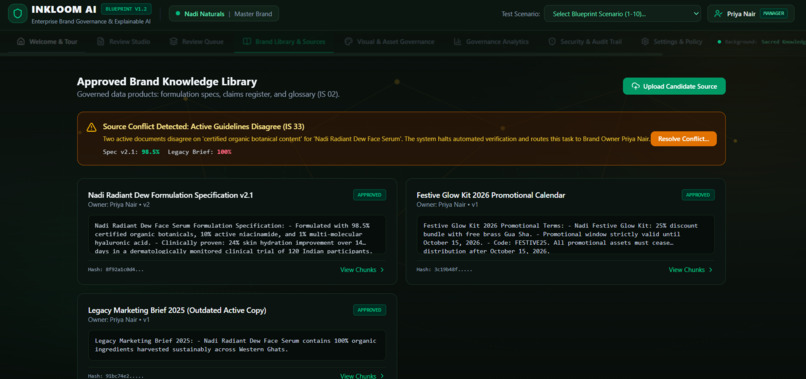Expand View Chunks on Festive Glow Kit card
The height and width of the screenshot is (379, 806).
pos(690,269)
